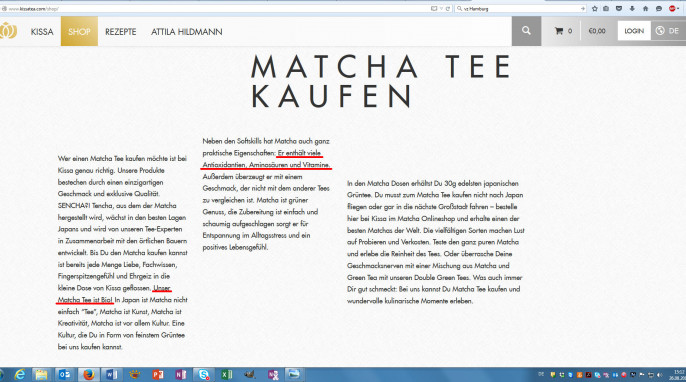Click the red Adblock extension icon
This screenshot has height=382, width=686.
[x=672, y=8]
